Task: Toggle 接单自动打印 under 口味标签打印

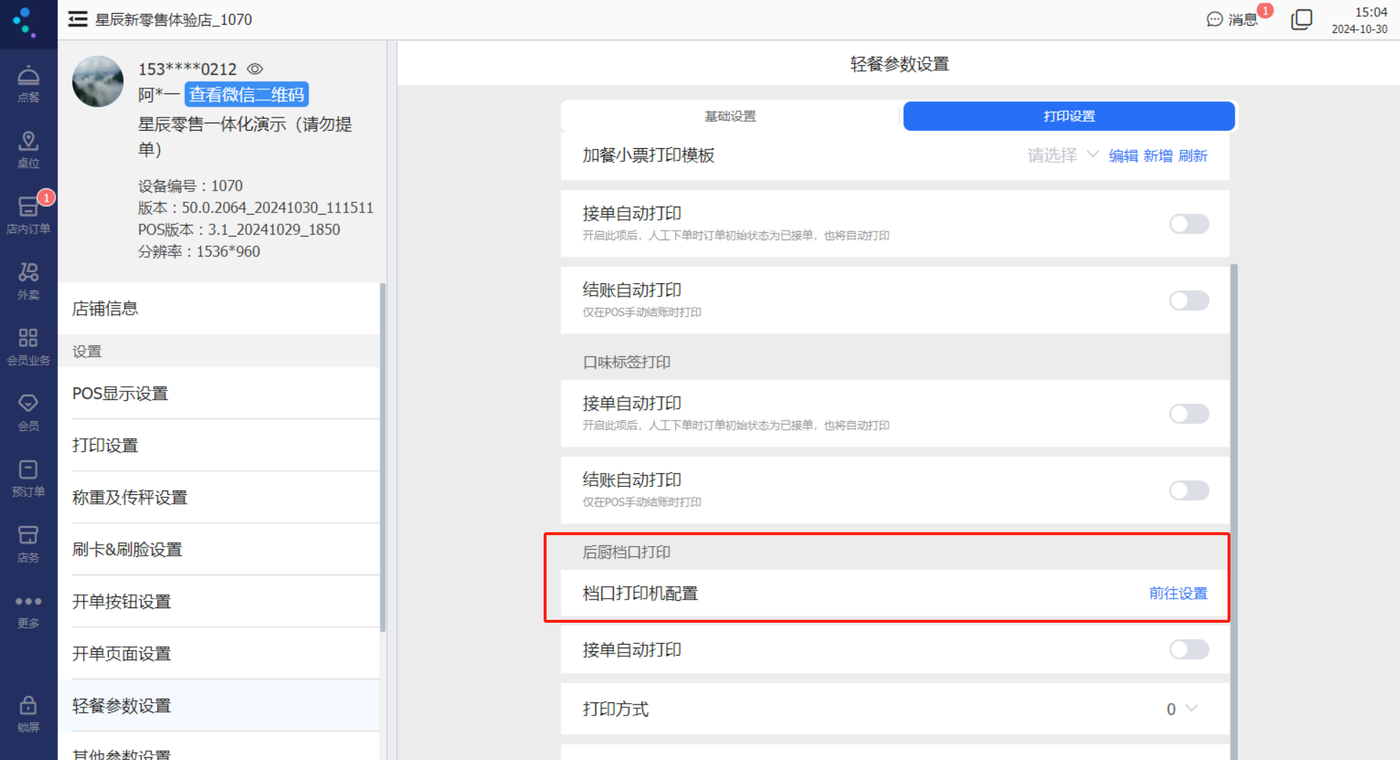Action: coord(1189,413)
